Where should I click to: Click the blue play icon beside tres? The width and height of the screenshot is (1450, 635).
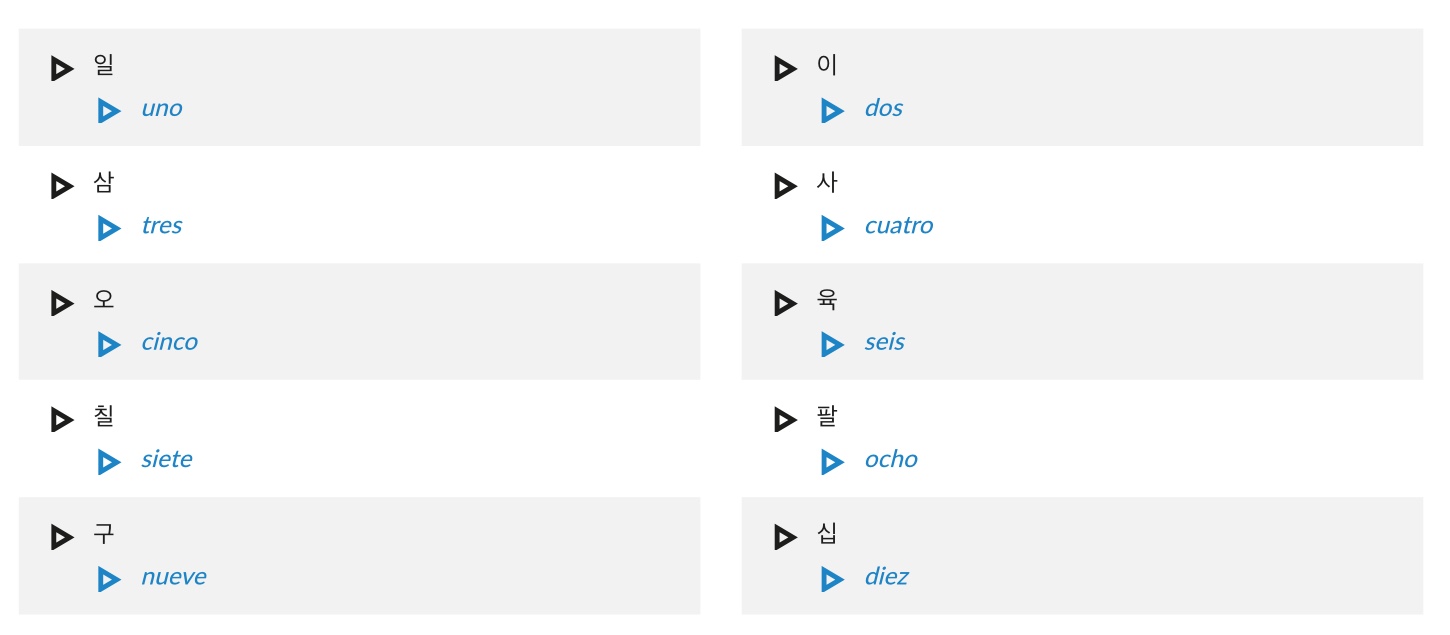click(109, 228)
